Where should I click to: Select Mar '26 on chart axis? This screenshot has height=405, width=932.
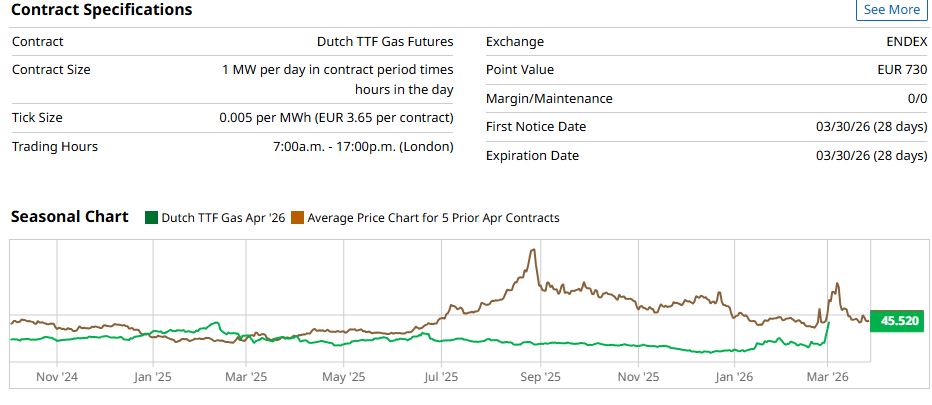pyautogui.click(x=827, y=377)
